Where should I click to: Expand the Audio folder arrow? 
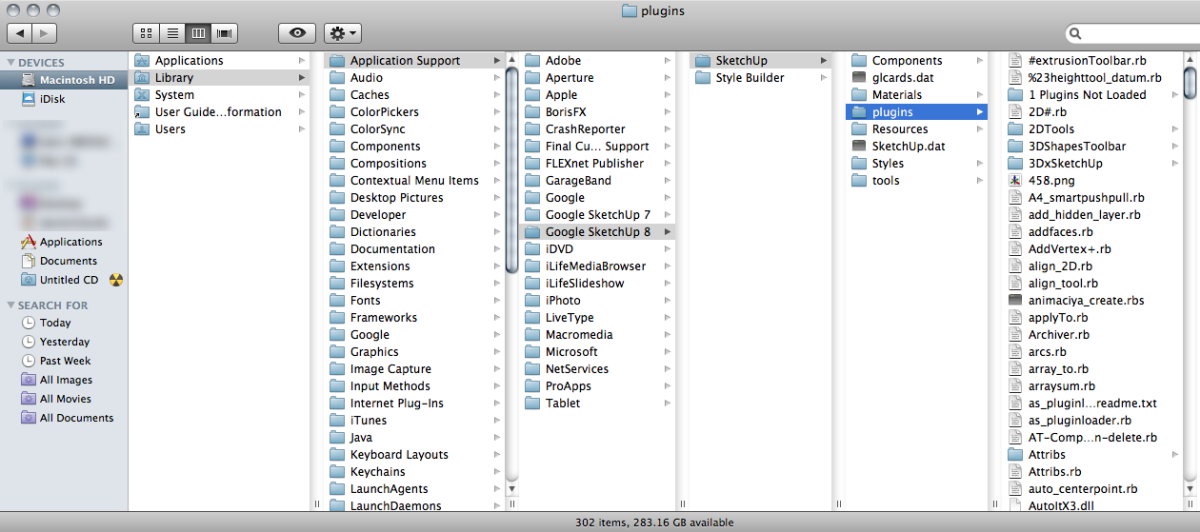click(x=496, y=78)
